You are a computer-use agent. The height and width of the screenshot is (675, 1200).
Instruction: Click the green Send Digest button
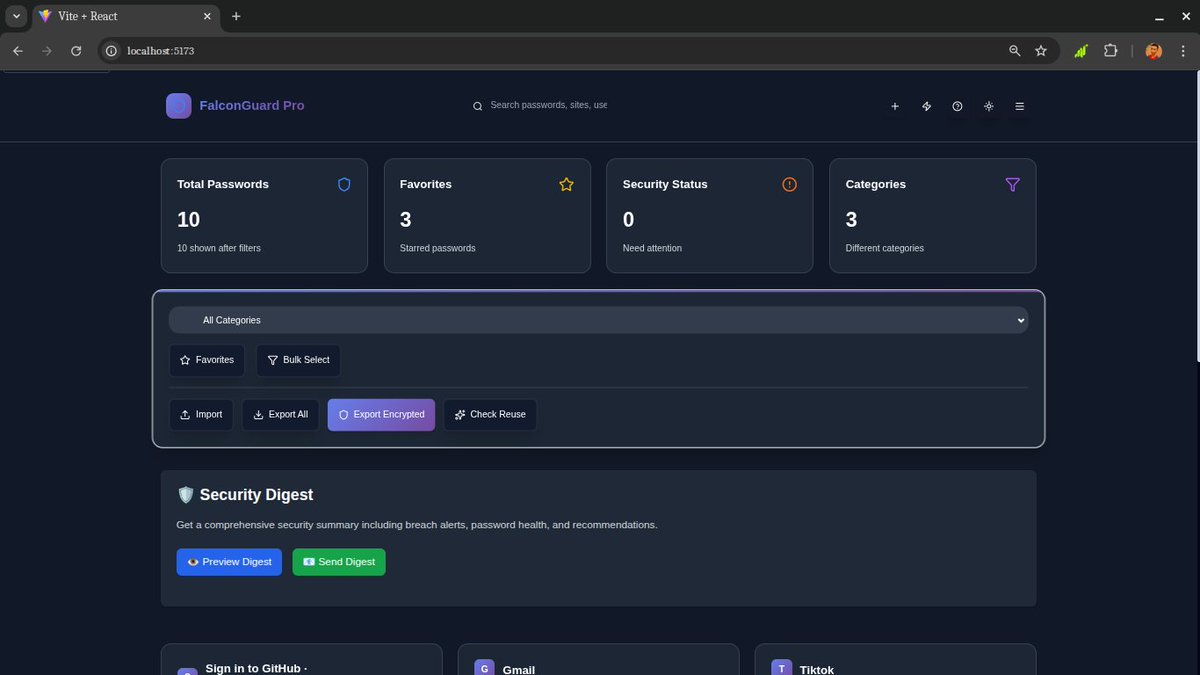(x=339, y=562)
